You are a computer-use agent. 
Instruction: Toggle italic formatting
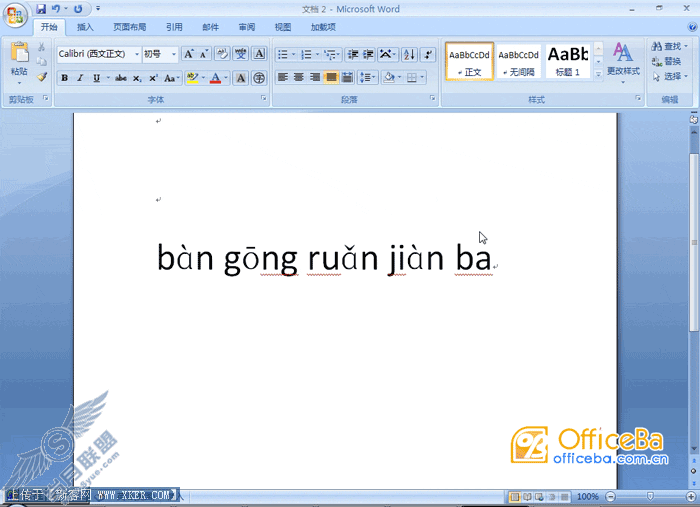point(80,78)
